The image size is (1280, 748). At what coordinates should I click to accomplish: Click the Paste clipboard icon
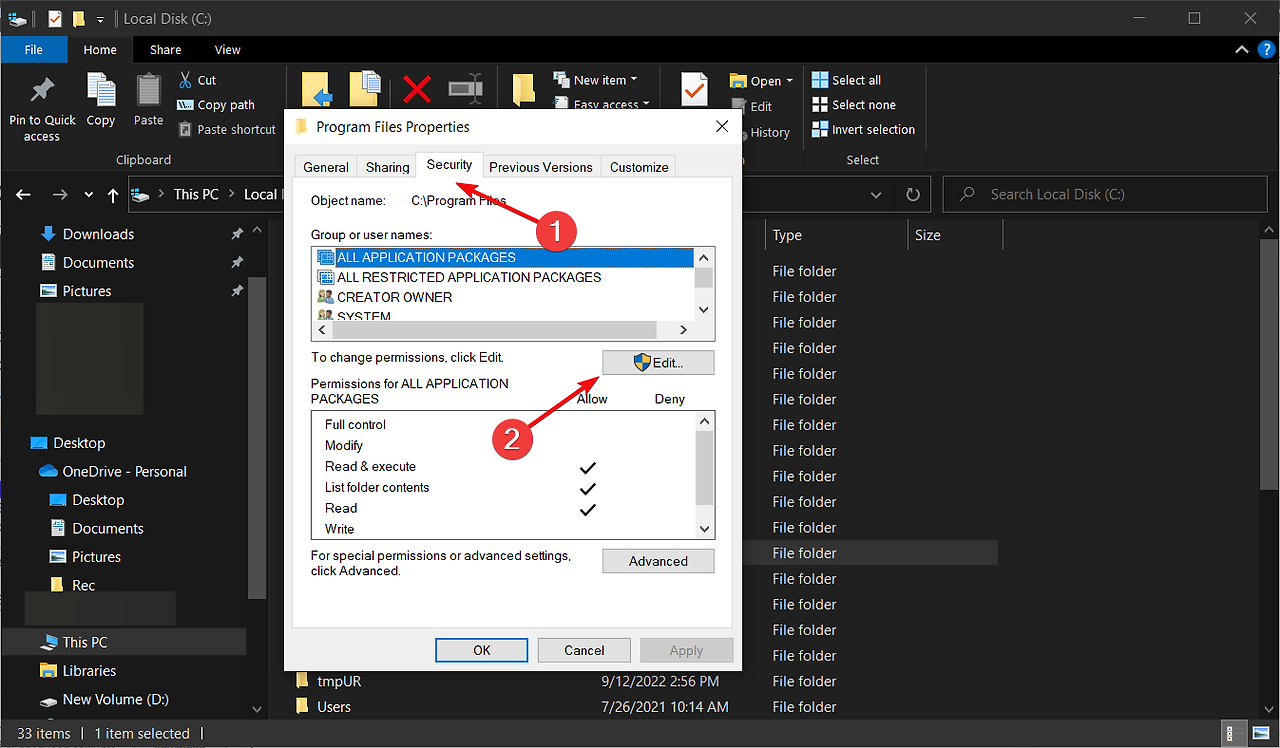pyautogui.click(x=149, y=90)
